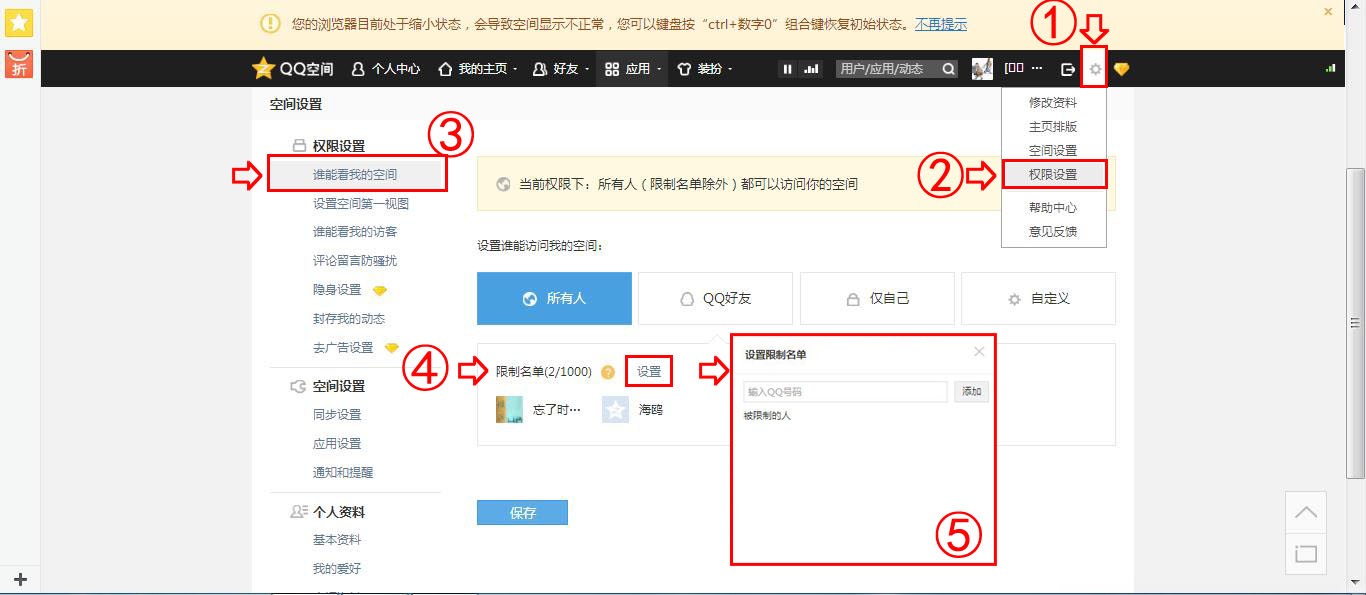Pick the 自定义 access option
Screen dimensions: 1366x595
[x=1038, y=298]
